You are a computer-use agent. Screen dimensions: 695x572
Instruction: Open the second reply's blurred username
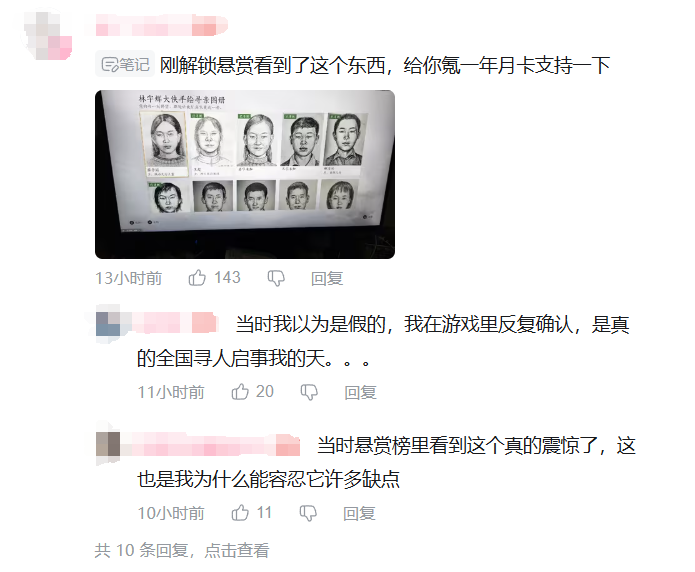[211, 444]
